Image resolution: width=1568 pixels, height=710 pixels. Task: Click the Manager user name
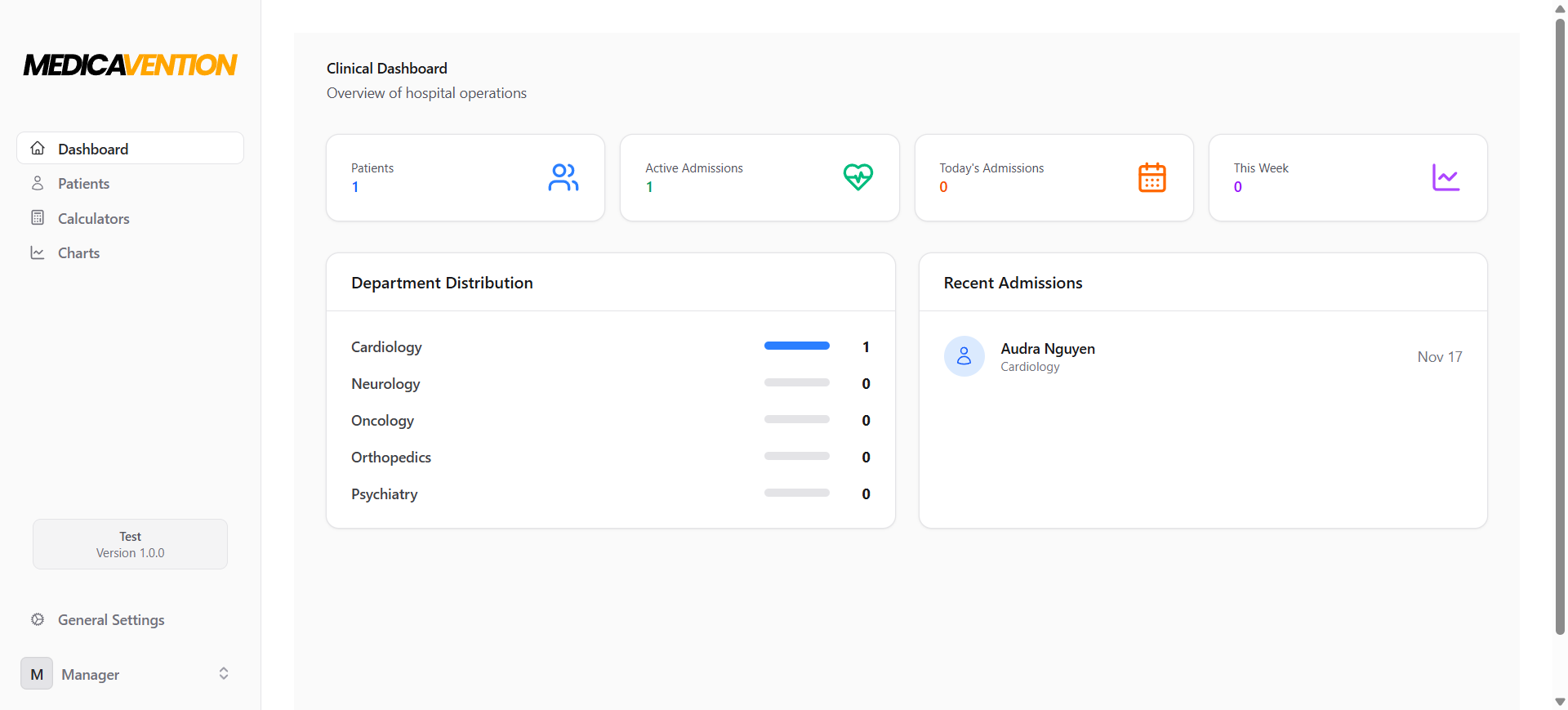click(x=90, y=675)
